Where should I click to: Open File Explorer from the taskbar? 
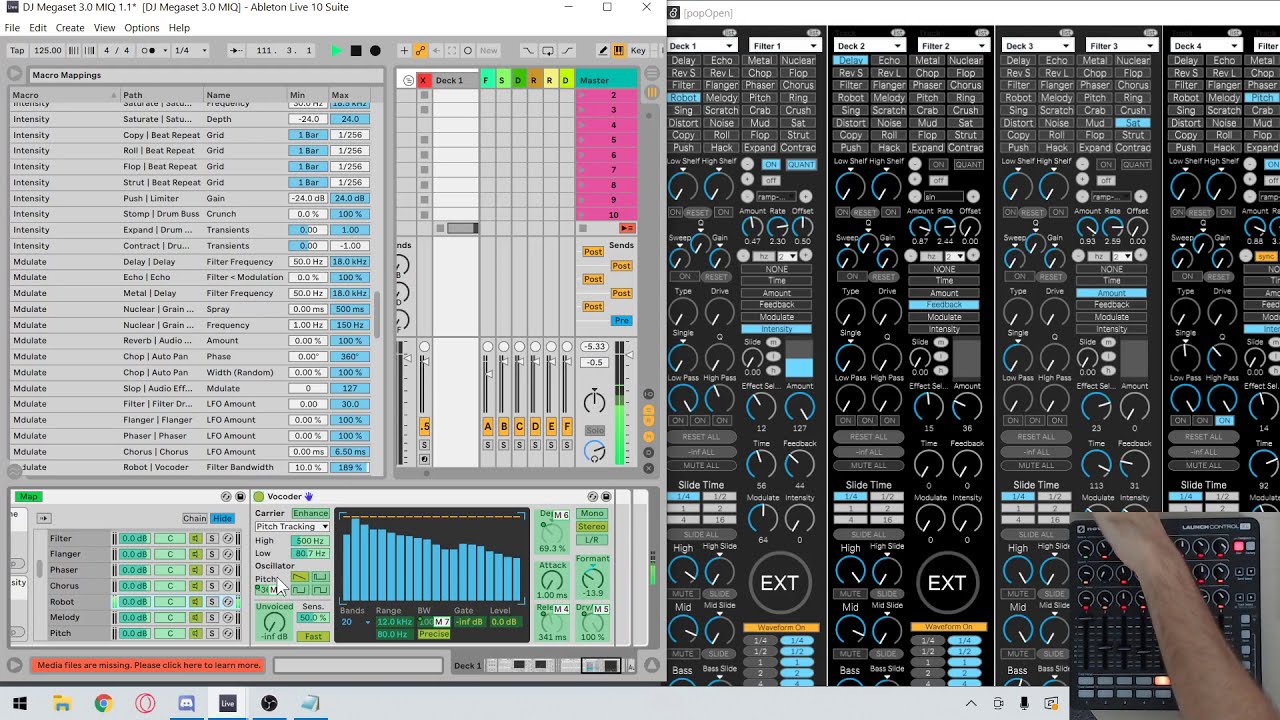[x=61, y=703]
